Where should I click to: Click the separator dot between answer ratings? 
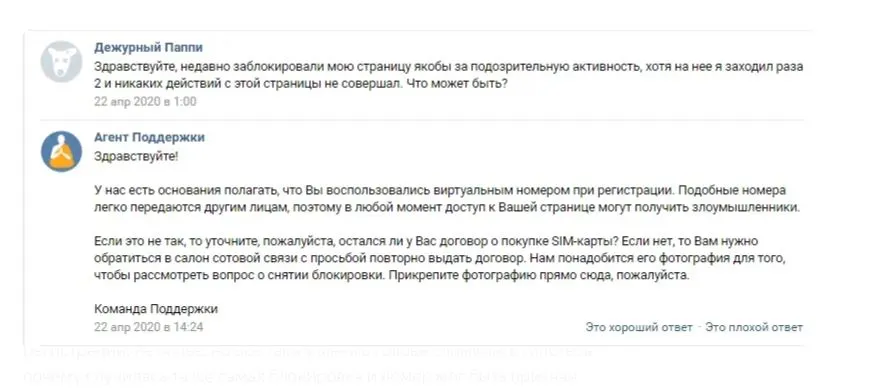(x=699, y=328)
